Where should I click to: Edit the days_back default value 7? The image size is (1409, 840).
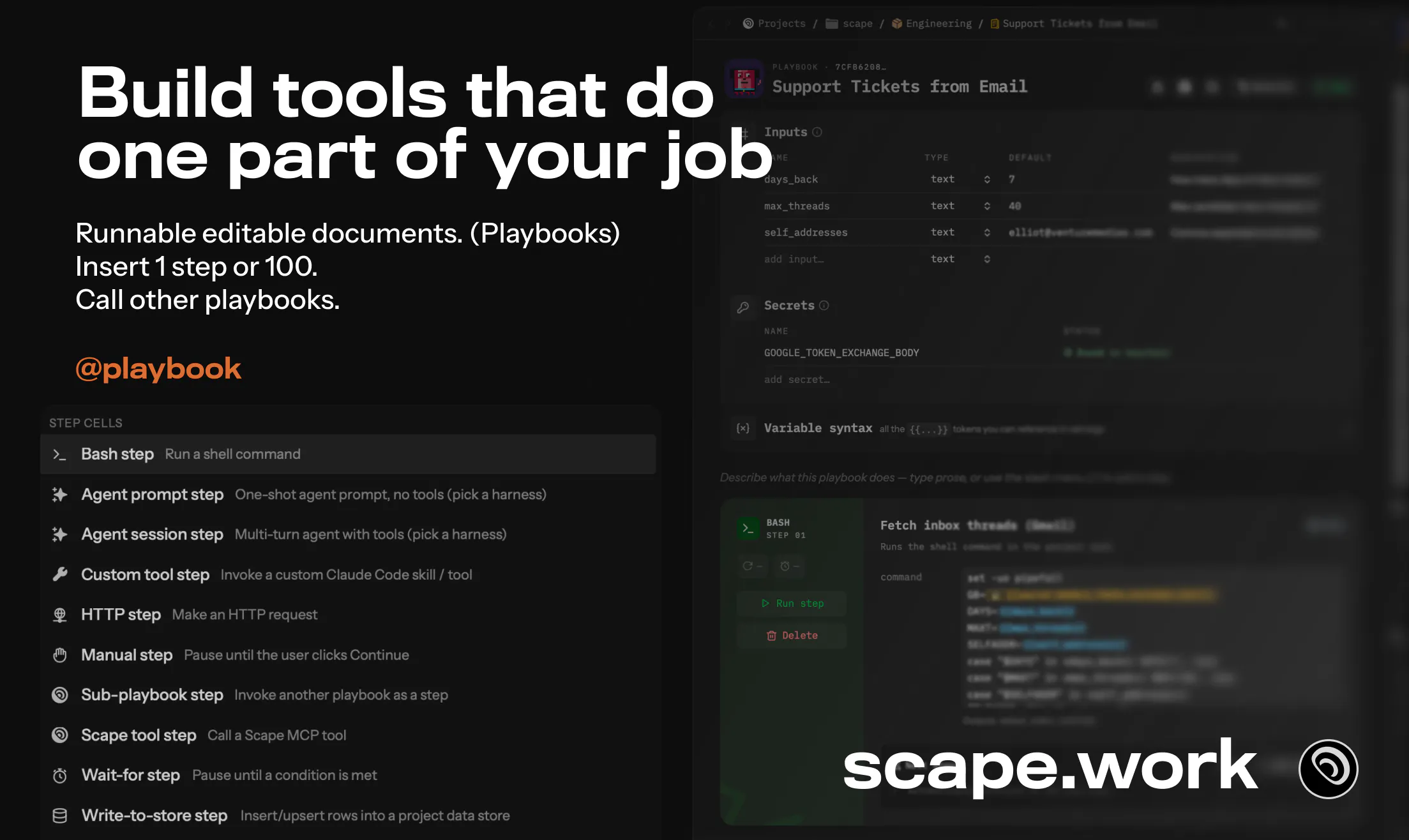(x=1011, y=179)
